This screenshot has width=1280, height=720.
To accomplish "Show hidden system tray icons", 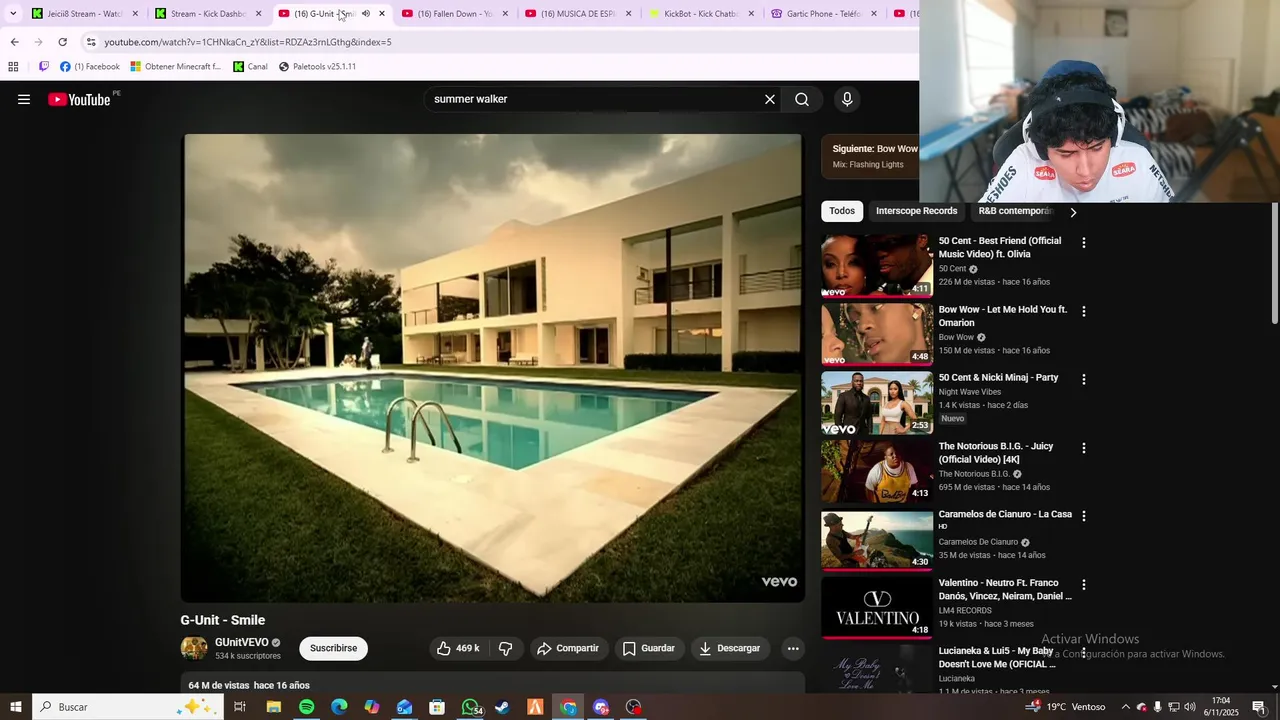I will pyautogui.click(x=1125, y=707).
